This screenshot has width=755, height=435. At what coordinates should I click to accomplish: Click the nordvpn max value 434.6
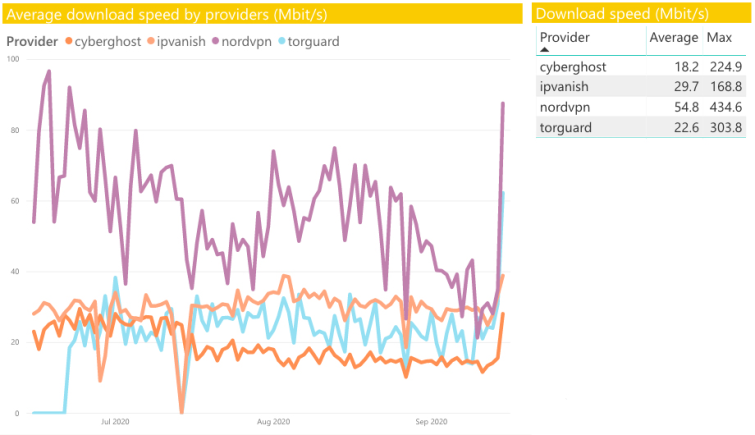[x=726, y=107]
